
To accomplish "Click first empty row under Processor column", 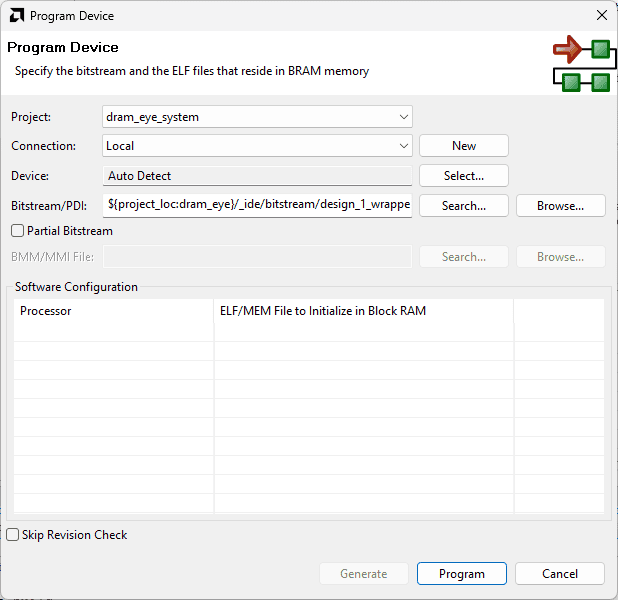I will 113,333.
